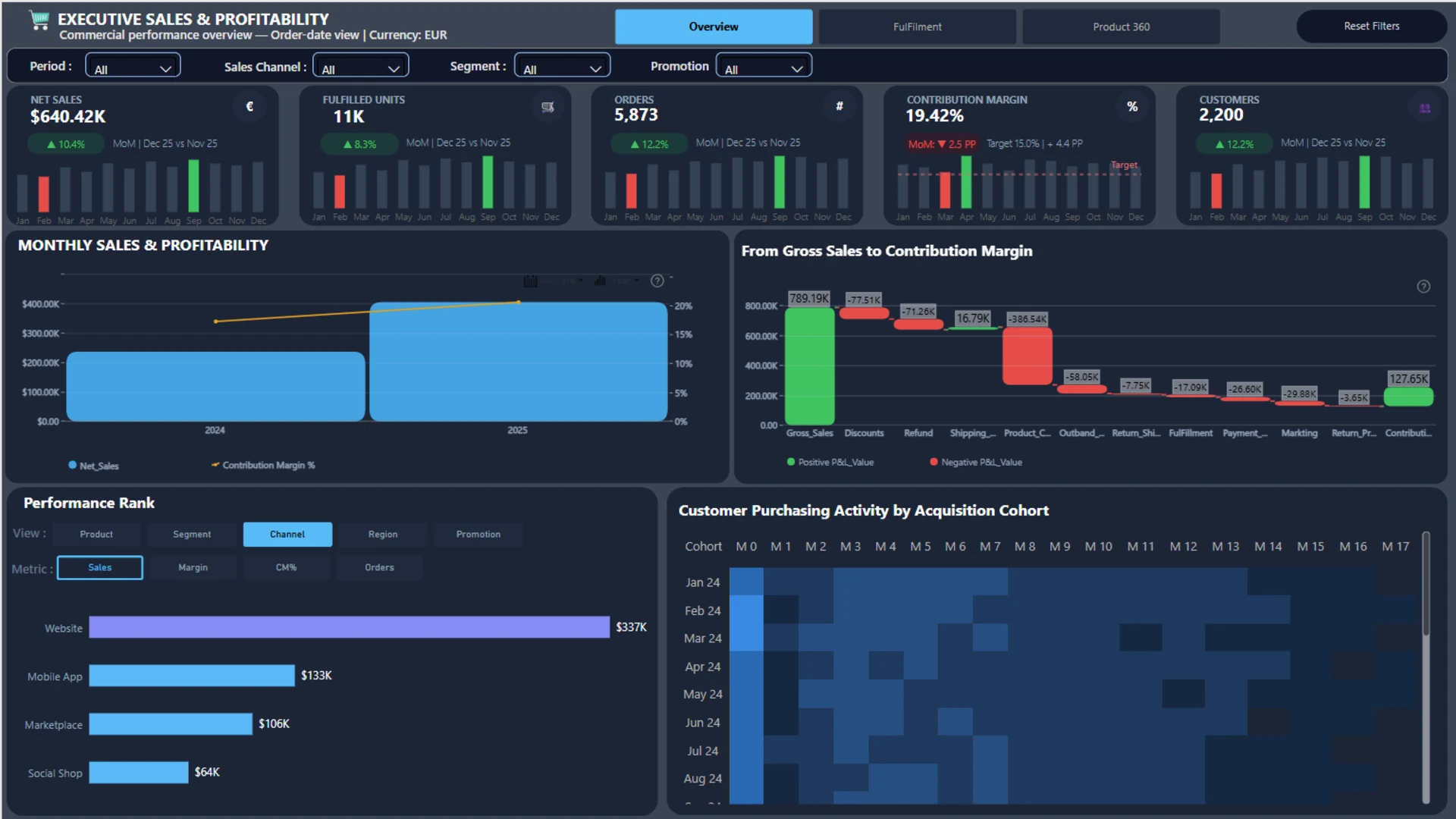Click the Net_Sales legend marker

tap(73, 465)
